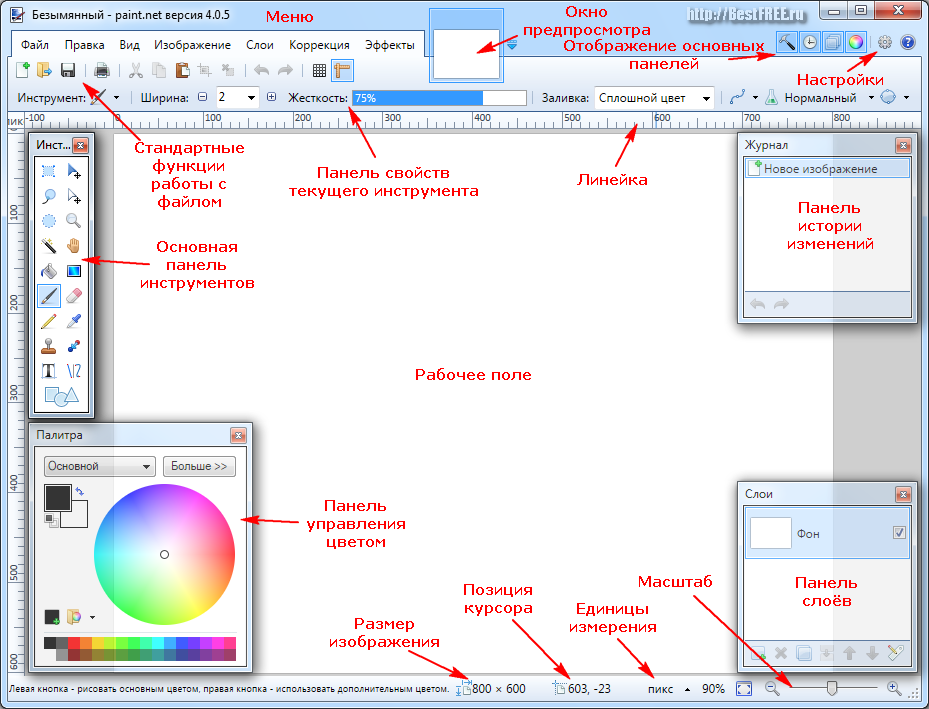Select the Rectangle Select tool
Viewport: 929px width, 709px height.
(x=49, y=171)
